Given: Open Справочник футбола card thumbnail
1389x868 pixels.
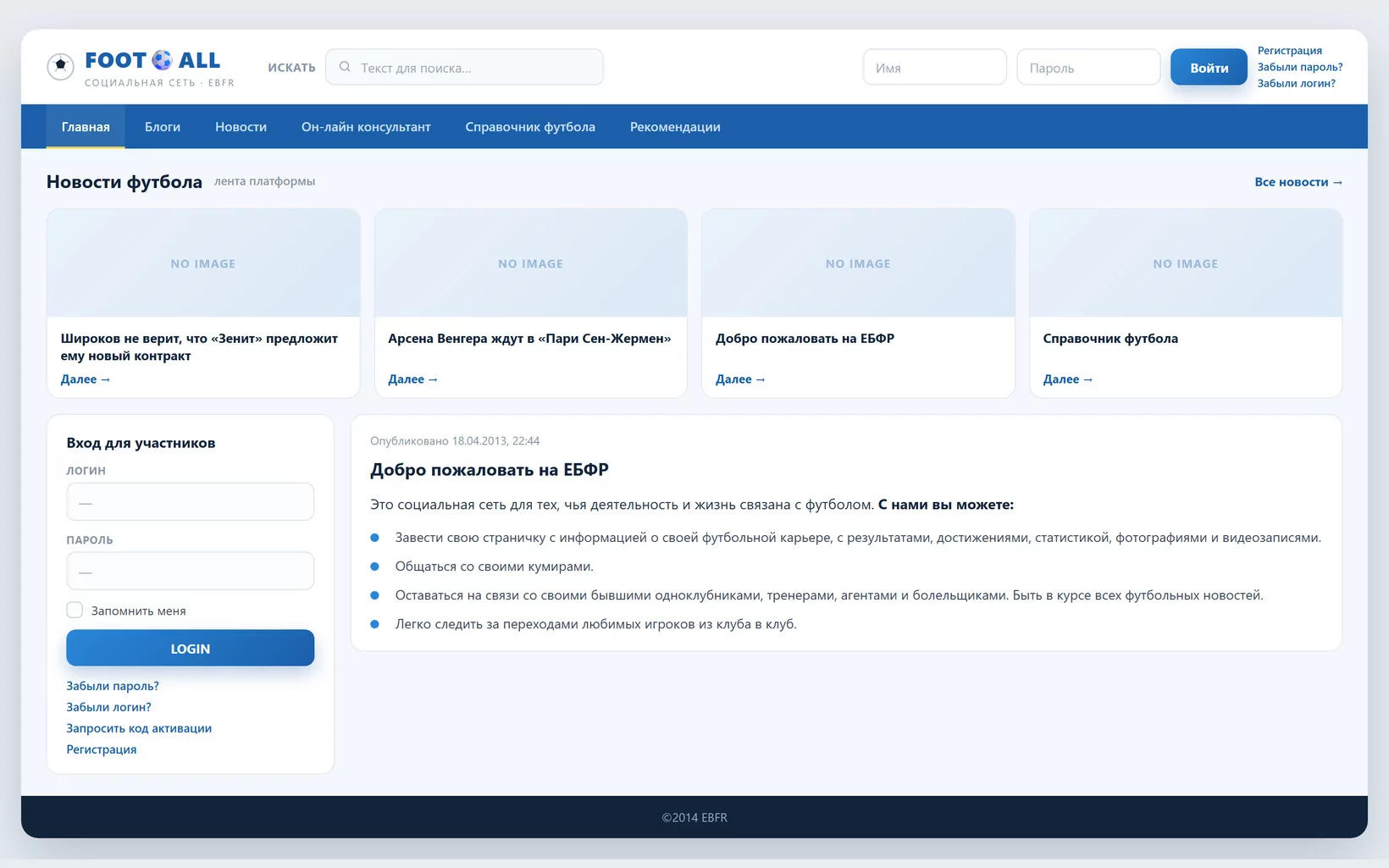Looking at the screenshot, I should pyautogui.click(x=1186, y=263).
